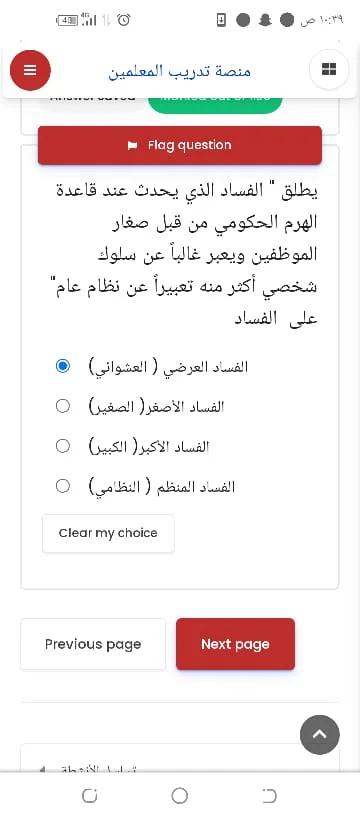Image resolution: width=360 pixels, height=820 pixels.
Task: Tap the download notification icon
Action: [221, 20]
